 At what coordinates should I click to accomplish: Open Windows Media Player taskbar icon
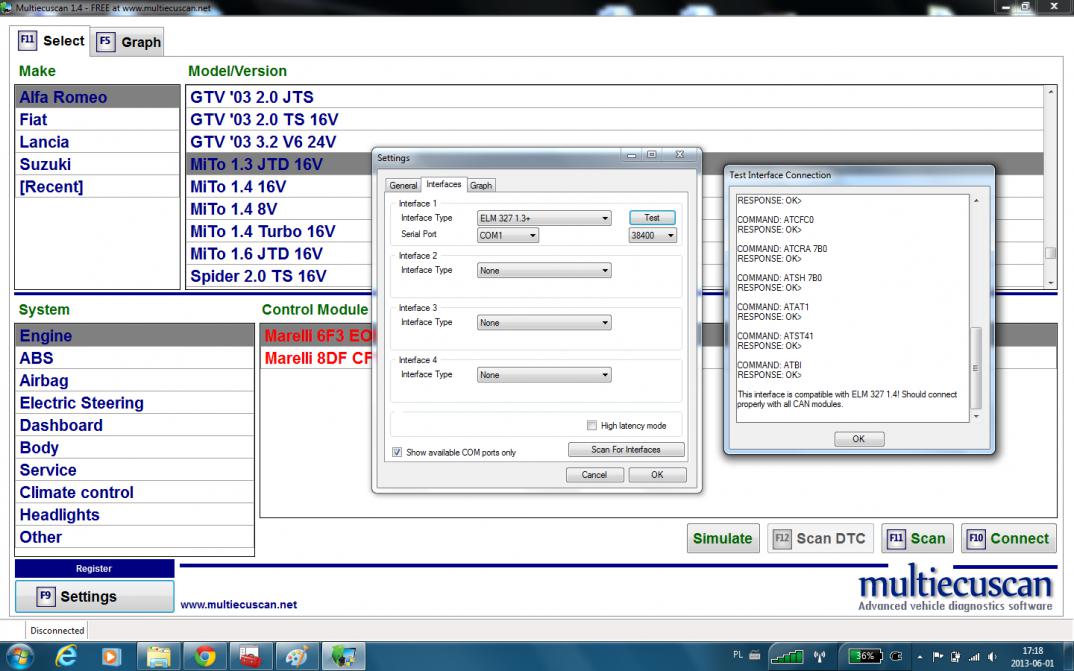(x=111, y=657)
